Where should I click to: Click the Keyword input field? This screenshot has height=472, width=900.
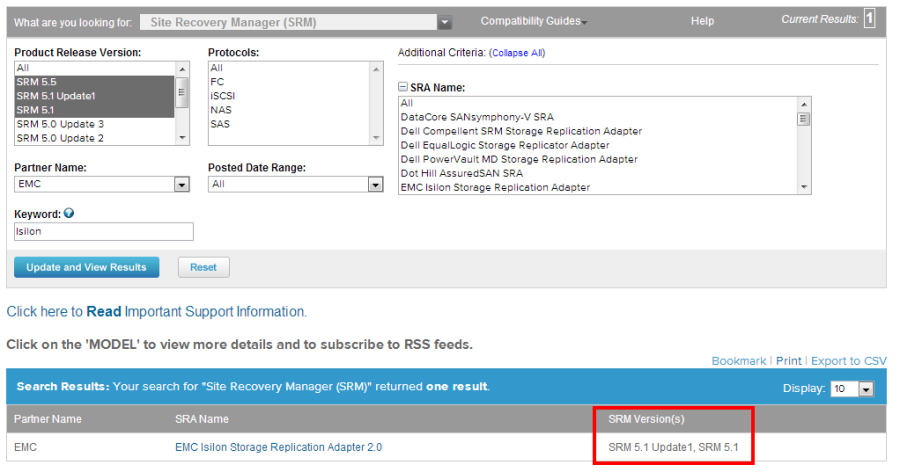pos(103,231)
